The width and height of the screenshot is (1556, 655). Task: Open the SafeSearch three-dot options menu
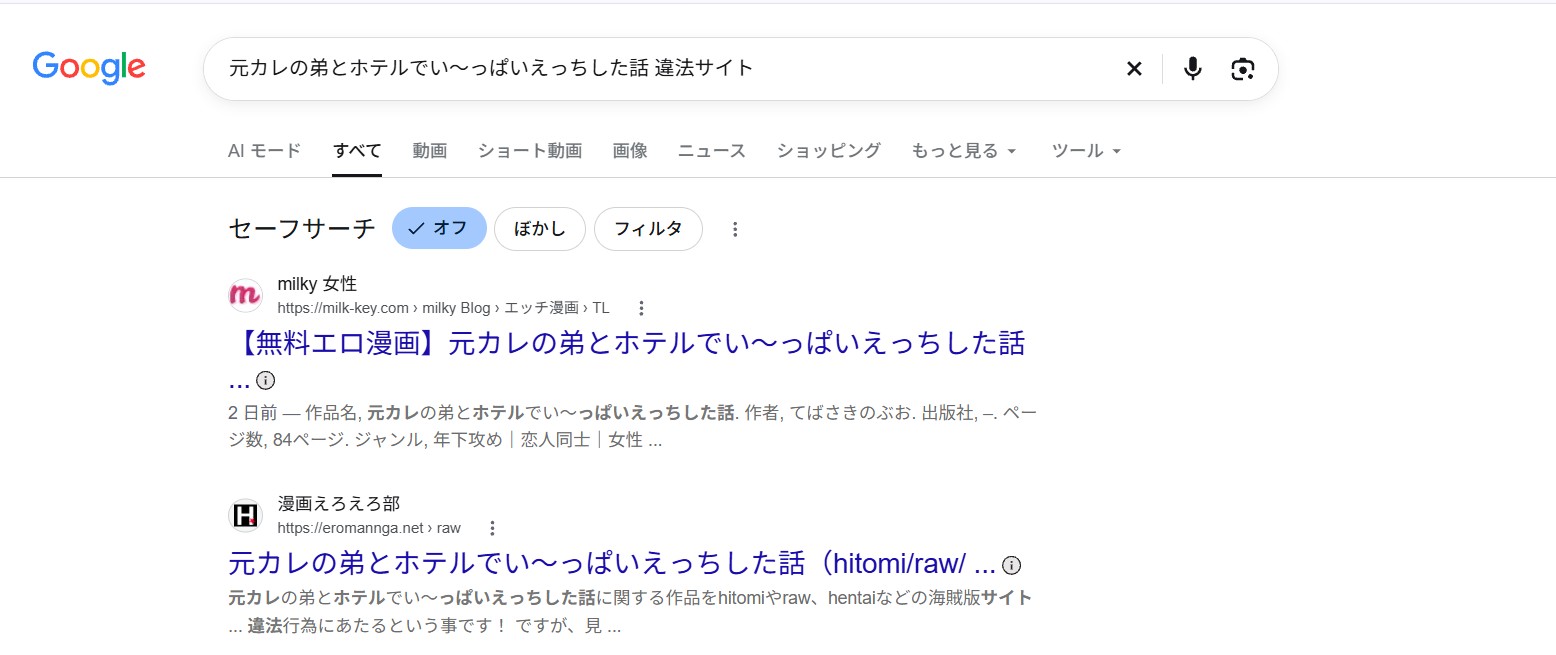point(735,229)
